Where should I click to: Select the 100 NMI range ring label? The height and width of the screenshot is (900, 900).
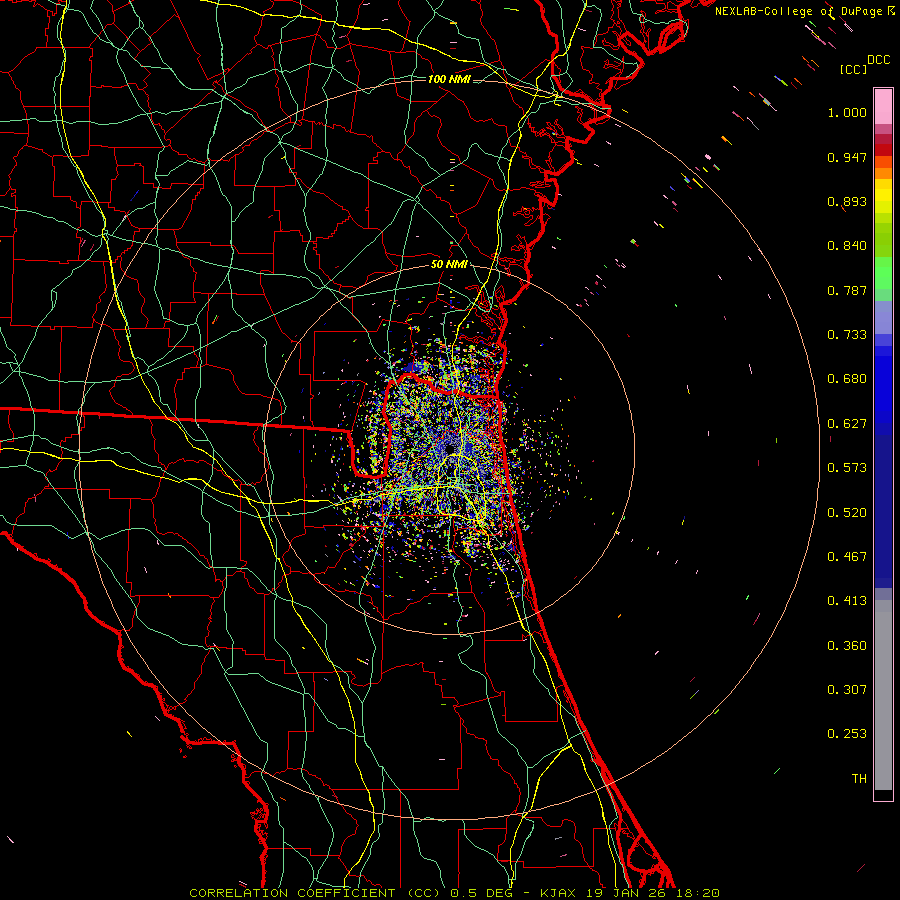[449, 79]
